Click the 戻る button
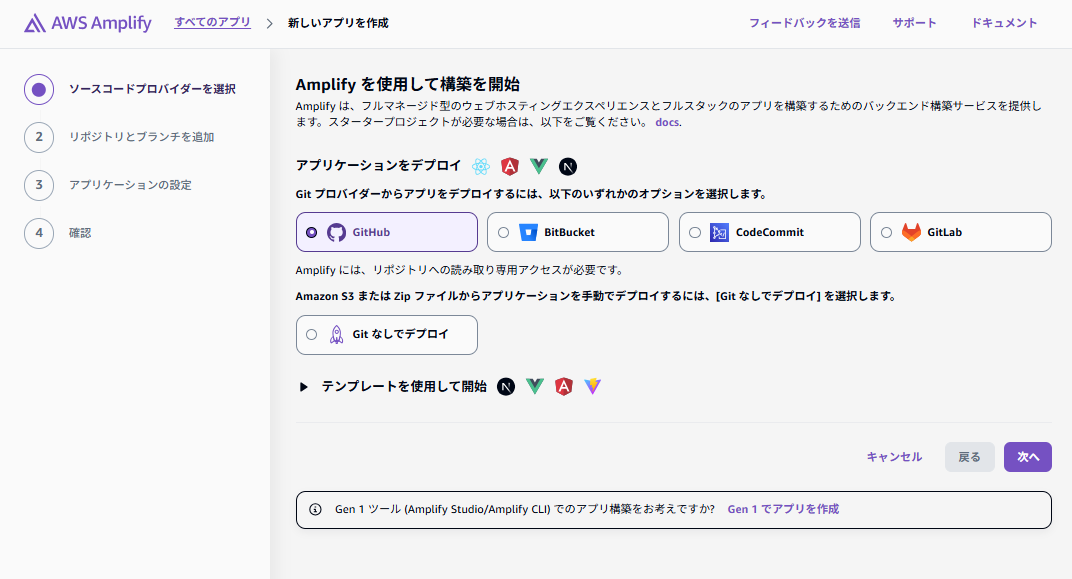The image size is (1072, 579). point(969,457)
